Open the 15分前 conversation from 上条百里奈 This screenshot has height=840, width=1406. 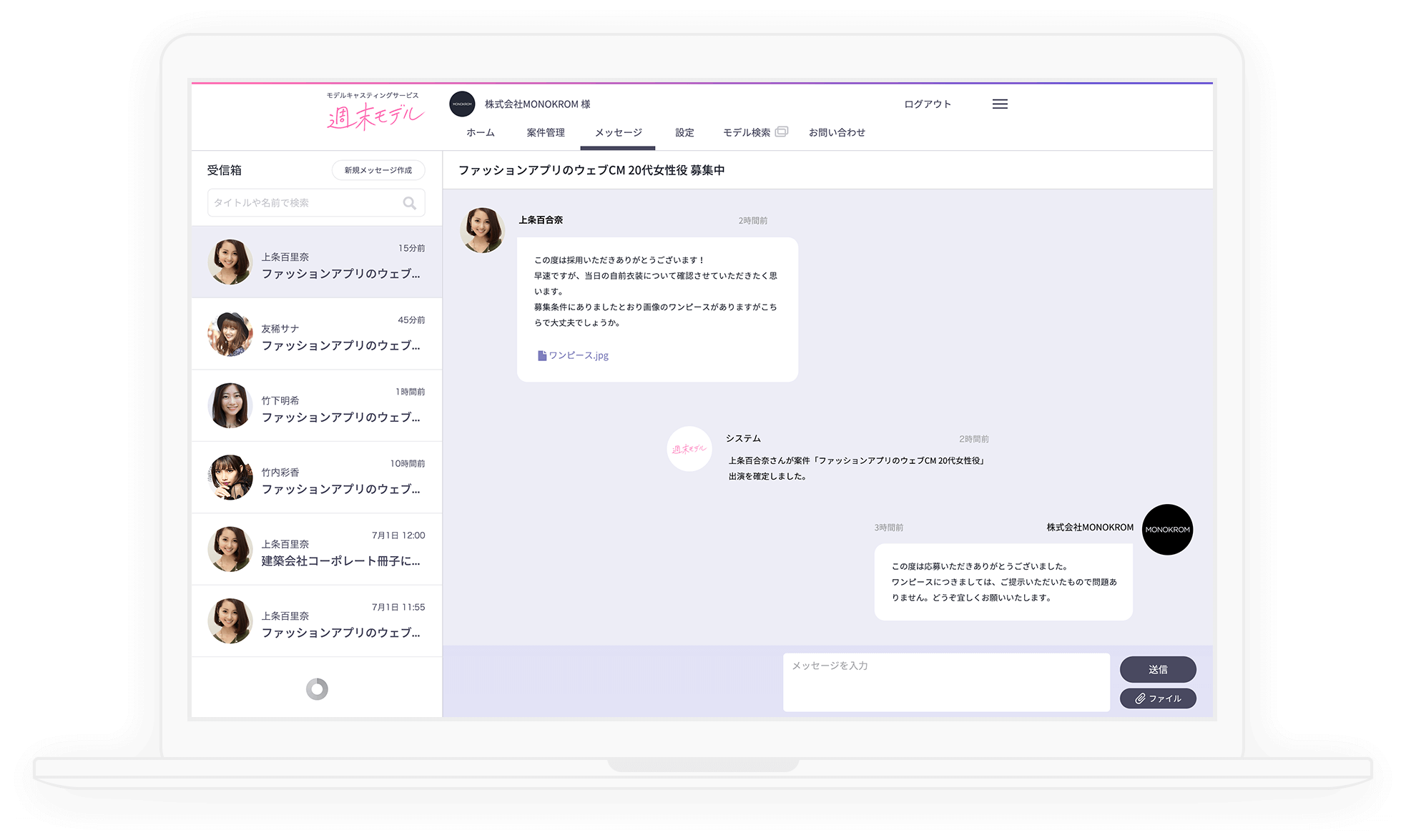click(x=317, y=262)
